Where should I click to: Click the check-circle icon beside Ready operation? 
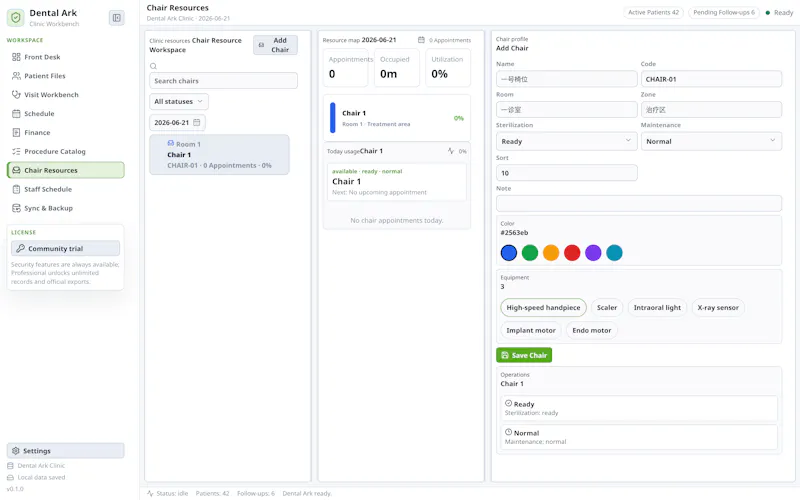(508, 404)
